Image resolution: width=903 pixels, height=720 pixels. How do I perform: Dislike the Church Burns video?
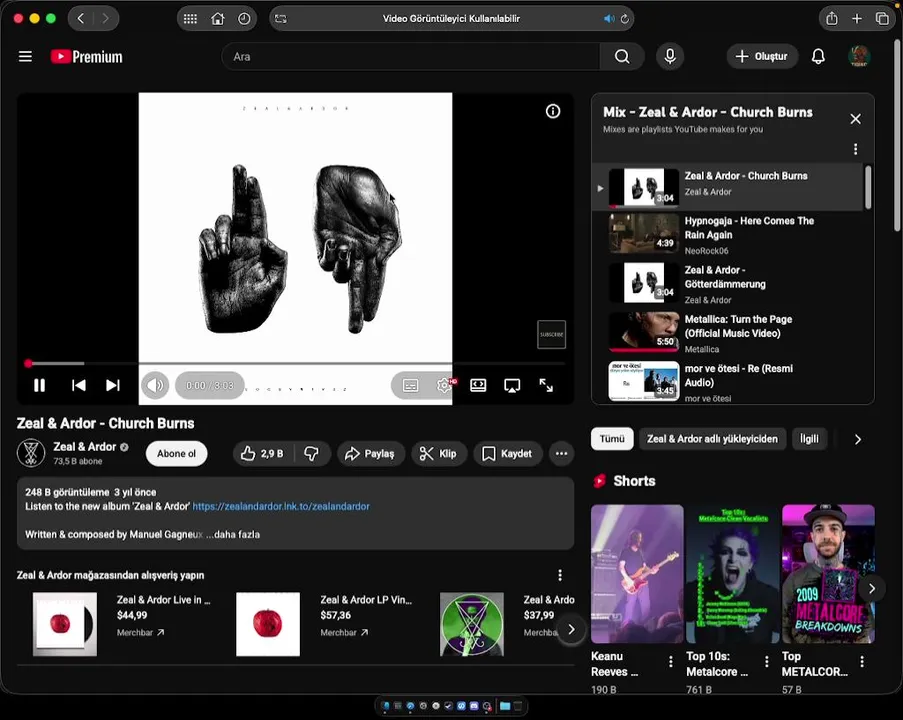[x=312, y=454]
